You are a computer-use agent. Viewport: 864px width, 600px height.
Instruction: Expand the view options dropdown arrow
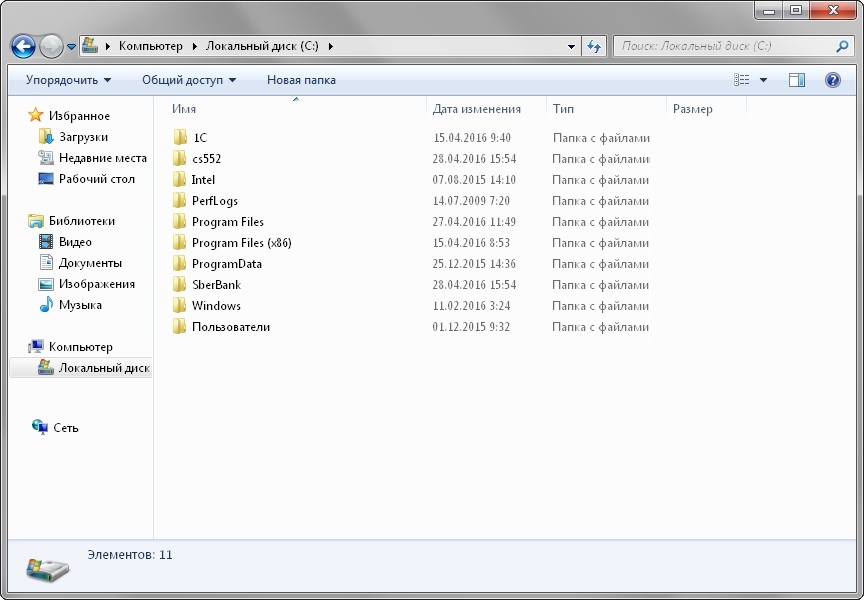764,80
